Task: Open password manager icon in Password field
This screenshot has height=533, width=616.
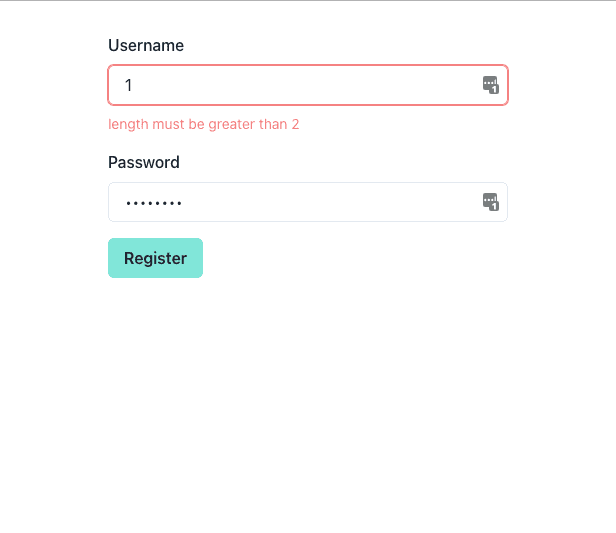Action: coord(490,202)
